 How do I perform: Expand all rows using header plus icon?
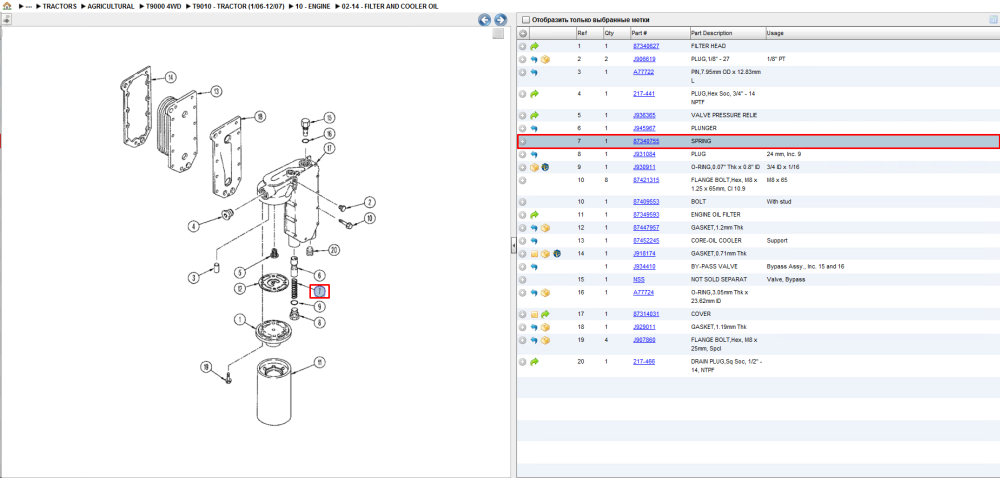click(522, 33)
